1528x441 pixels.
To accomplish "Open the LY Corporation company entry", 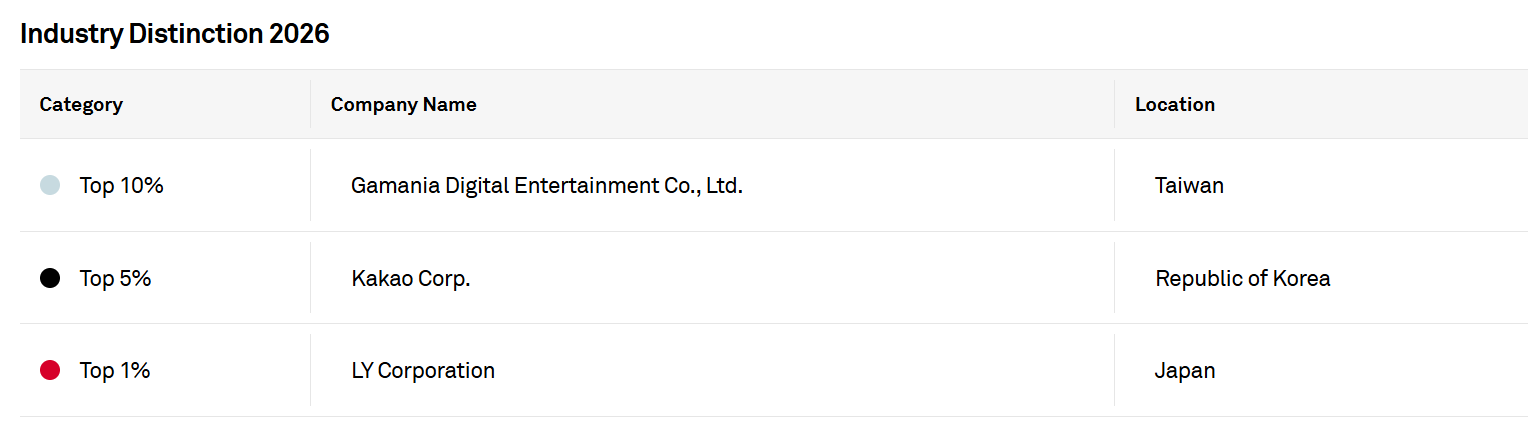I will click(x=423, y=371).
